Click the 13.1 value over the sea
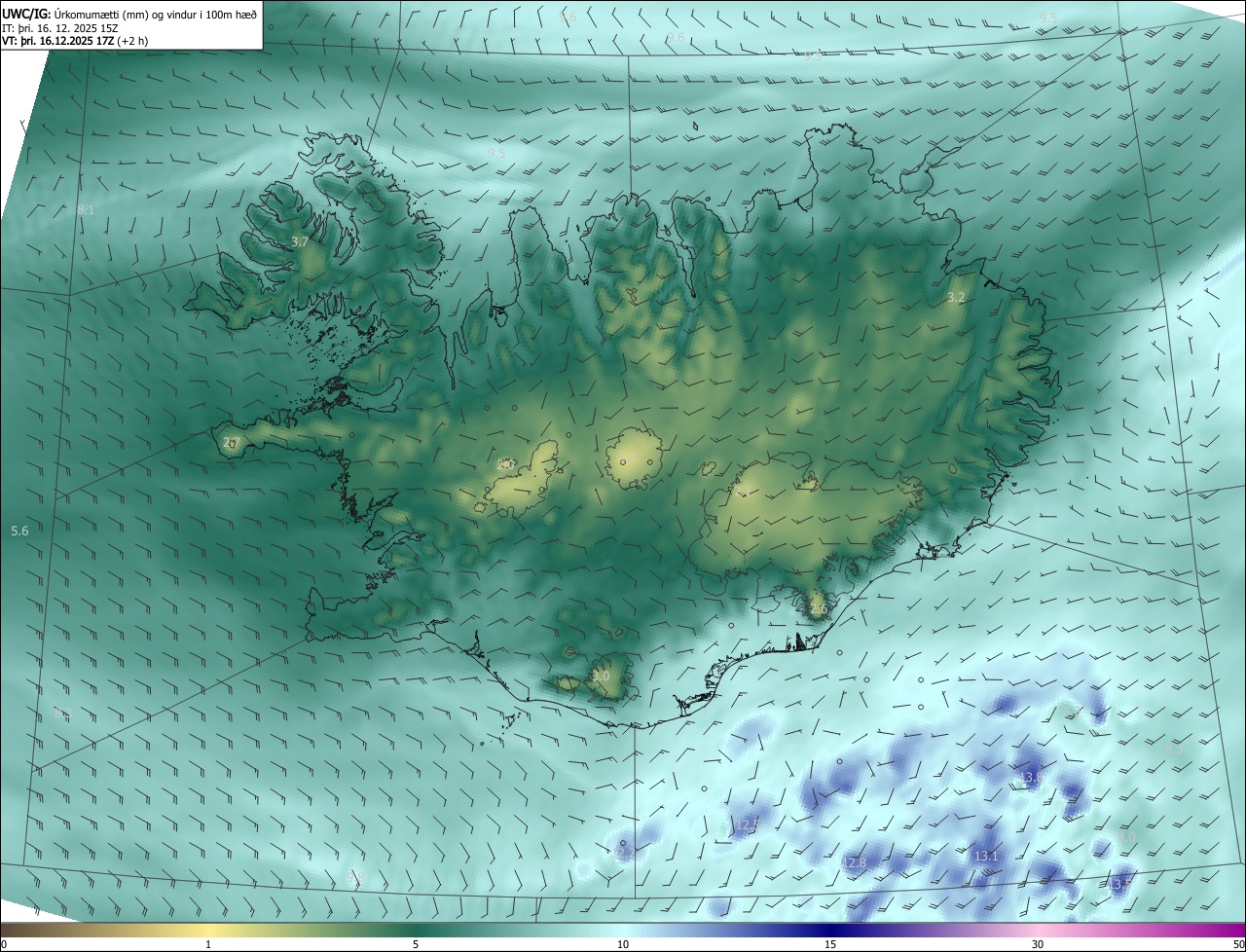Screen dimensions: 1246x952 point(986,856)
